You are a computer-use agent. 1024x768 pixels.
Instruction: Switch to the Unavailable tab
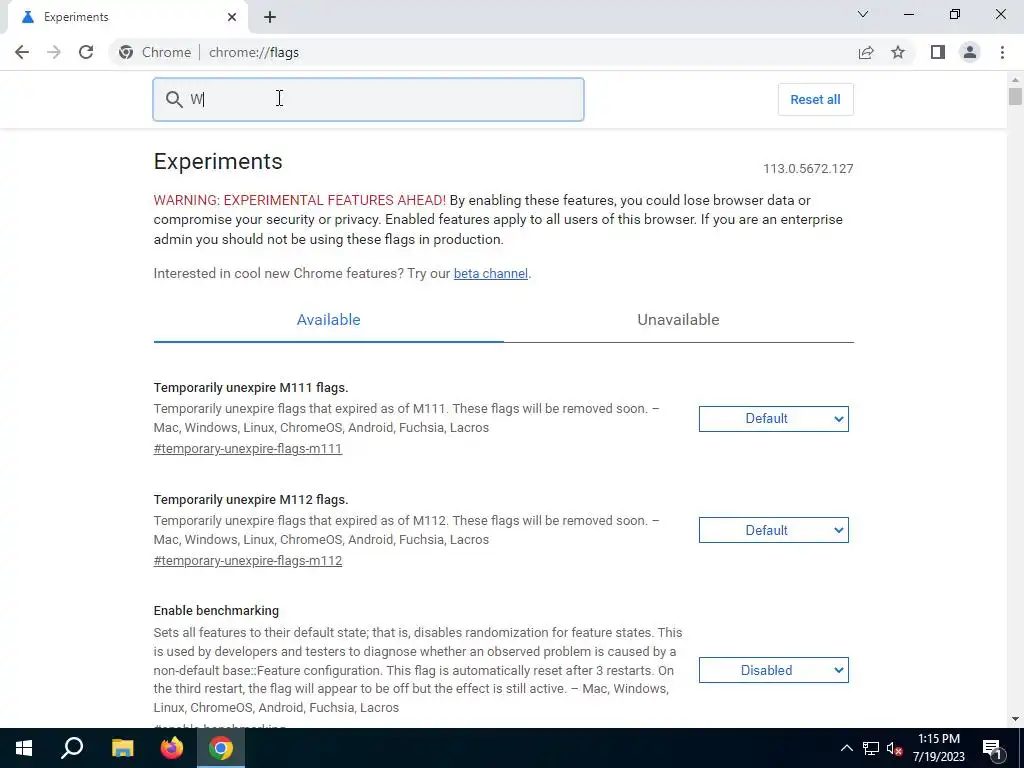click(x=678, y=319)
